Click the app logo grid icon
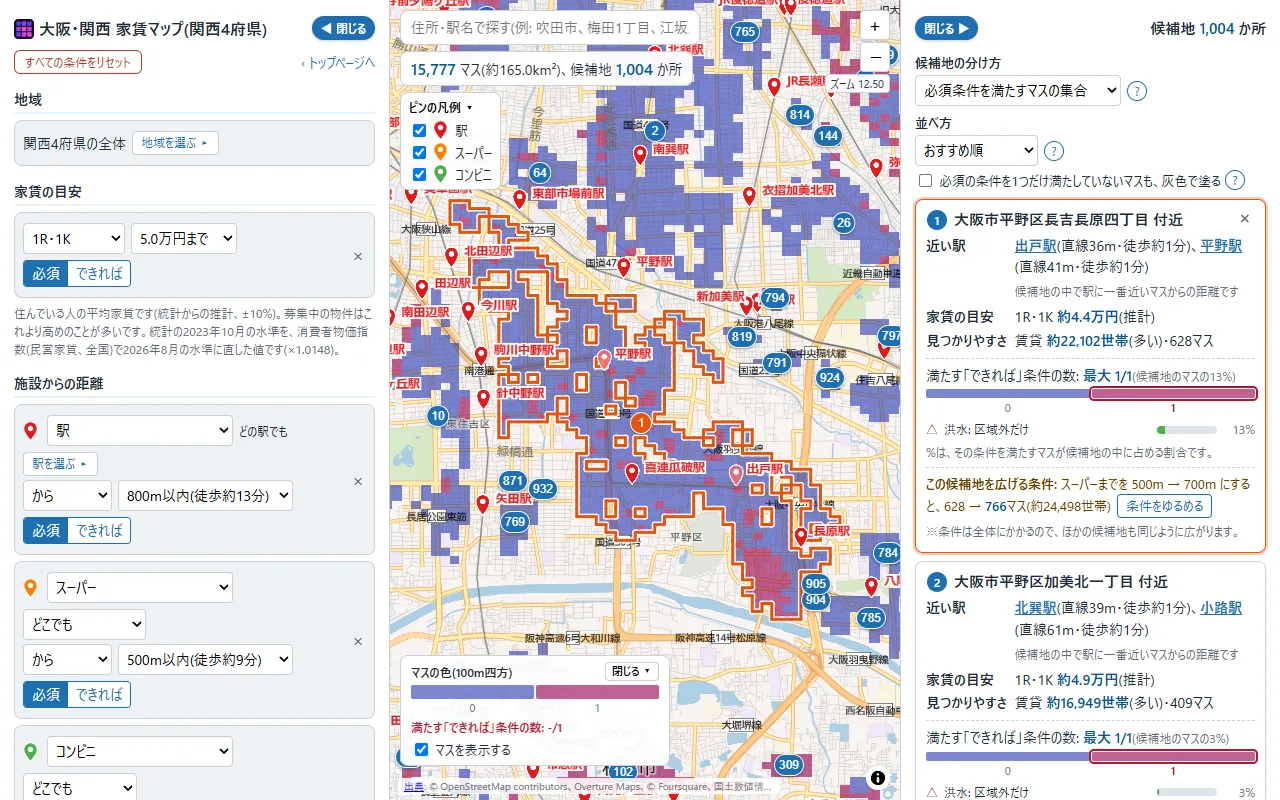The width and height of the screenshot is (1280, 800). (24, 29)
